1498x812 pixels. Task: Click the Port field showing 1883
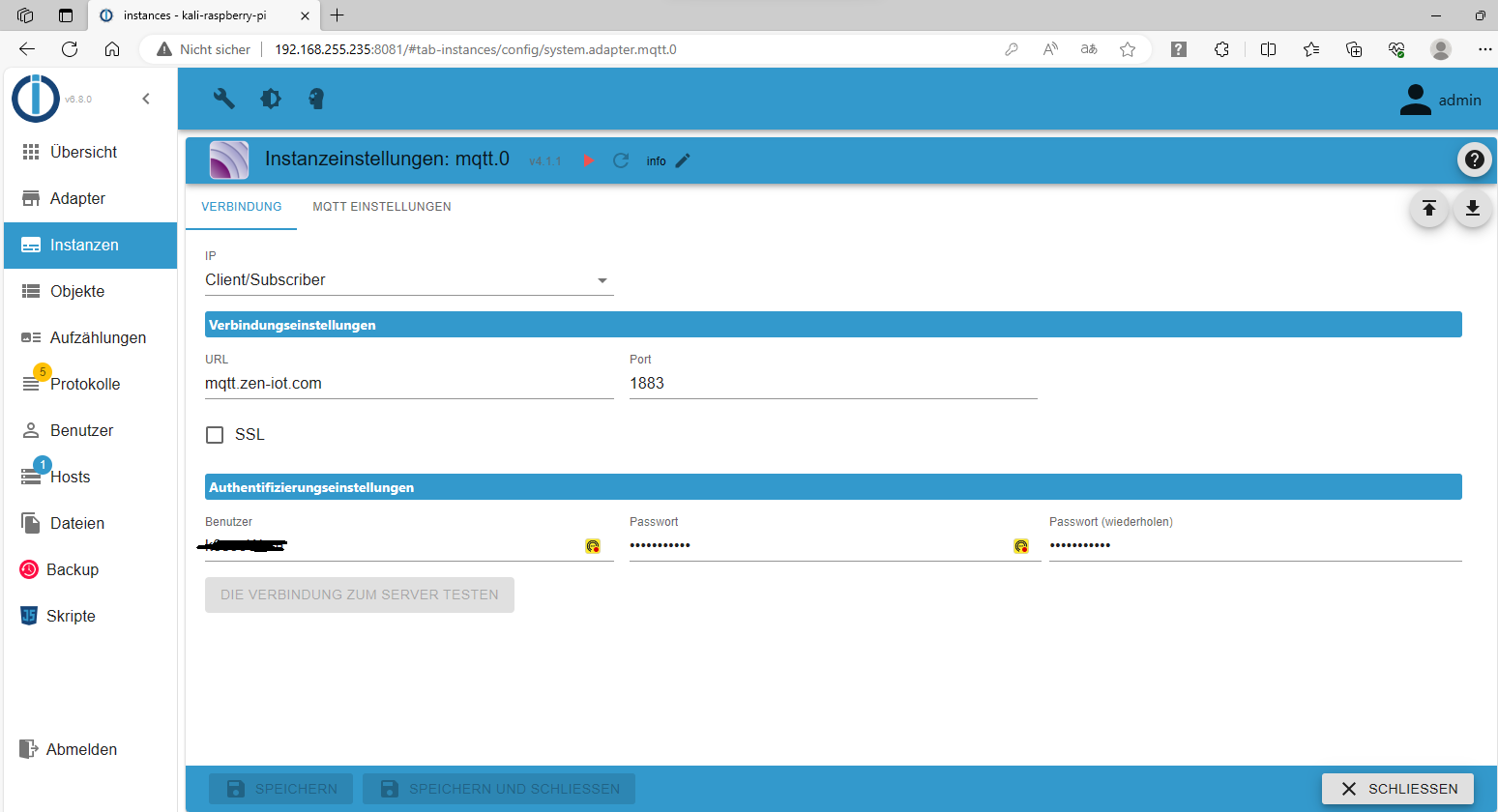click(x=834, y=384)
